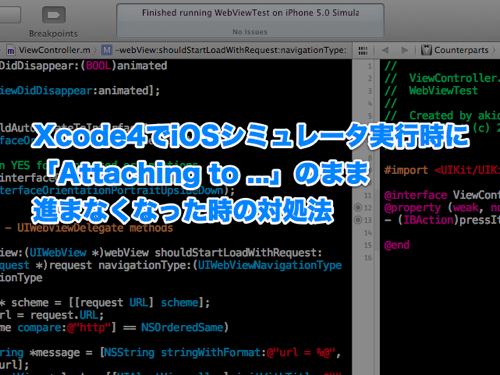Image resolution: width=500 pixels, height=375 pixels.
Task: Open the related files grid icon
Action: [x=363, y=50]
